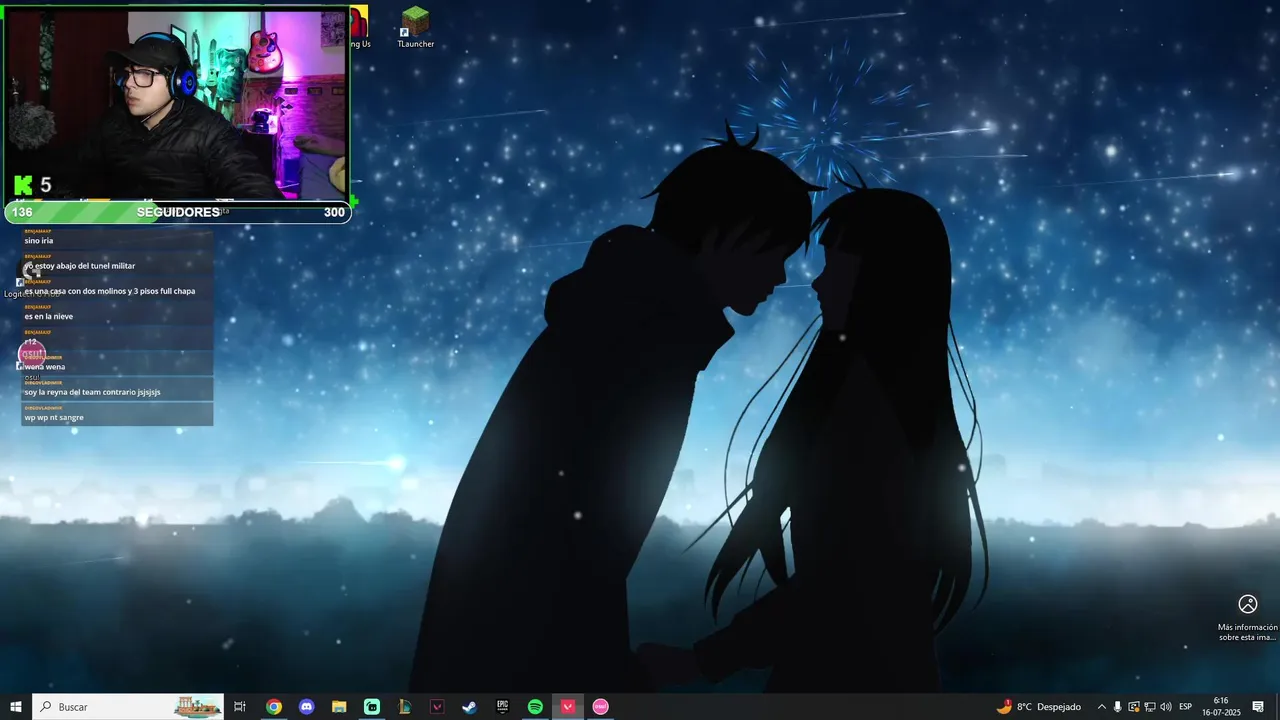Launch Google Chrome from the taskbar
The width and height of the screenshot is (1280, 720).
pyautogui.click(x=274, y=707)
